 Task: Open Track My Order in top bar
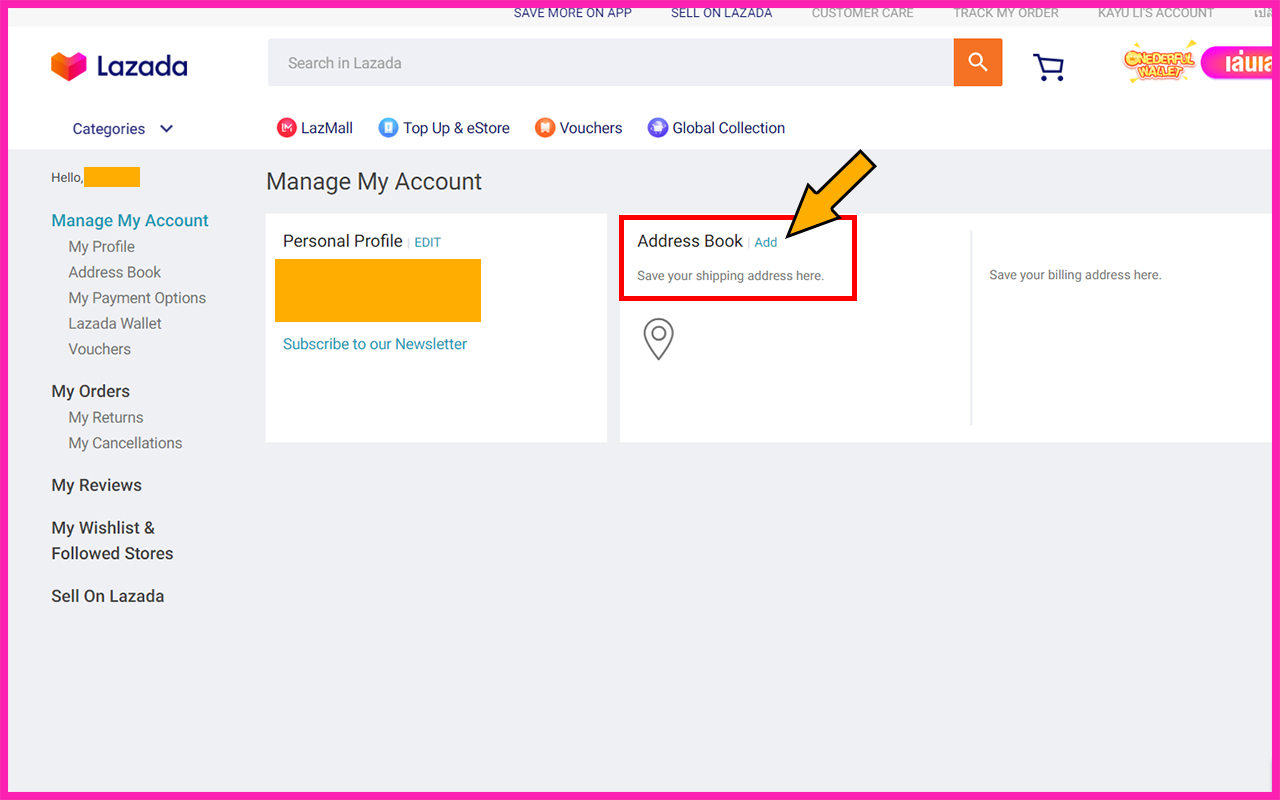1005,13
